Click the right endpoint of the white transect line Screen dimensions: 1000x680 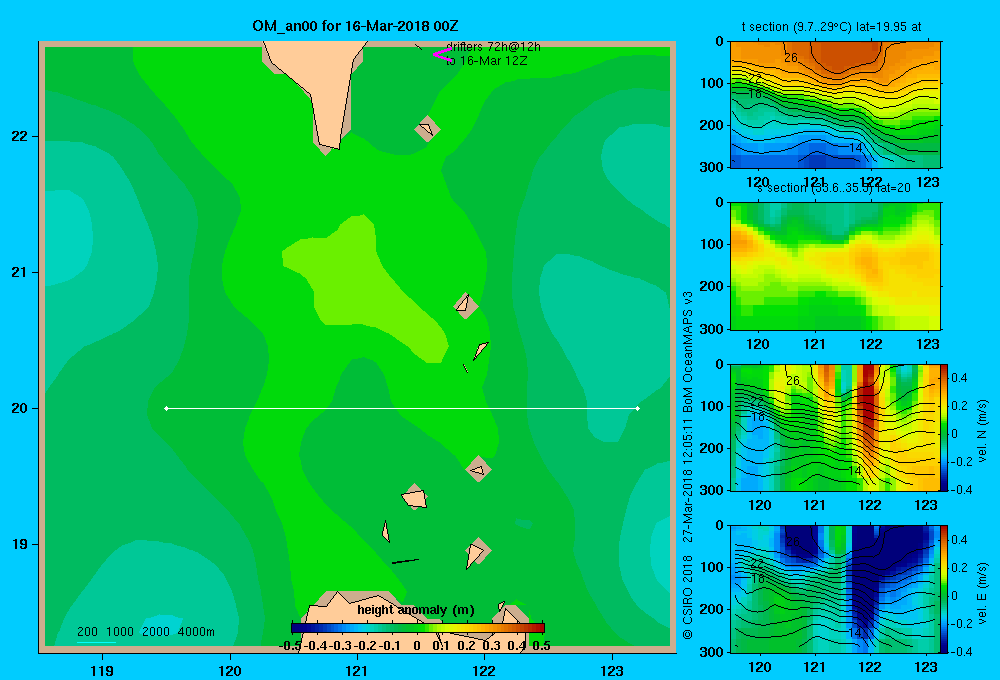638,408
